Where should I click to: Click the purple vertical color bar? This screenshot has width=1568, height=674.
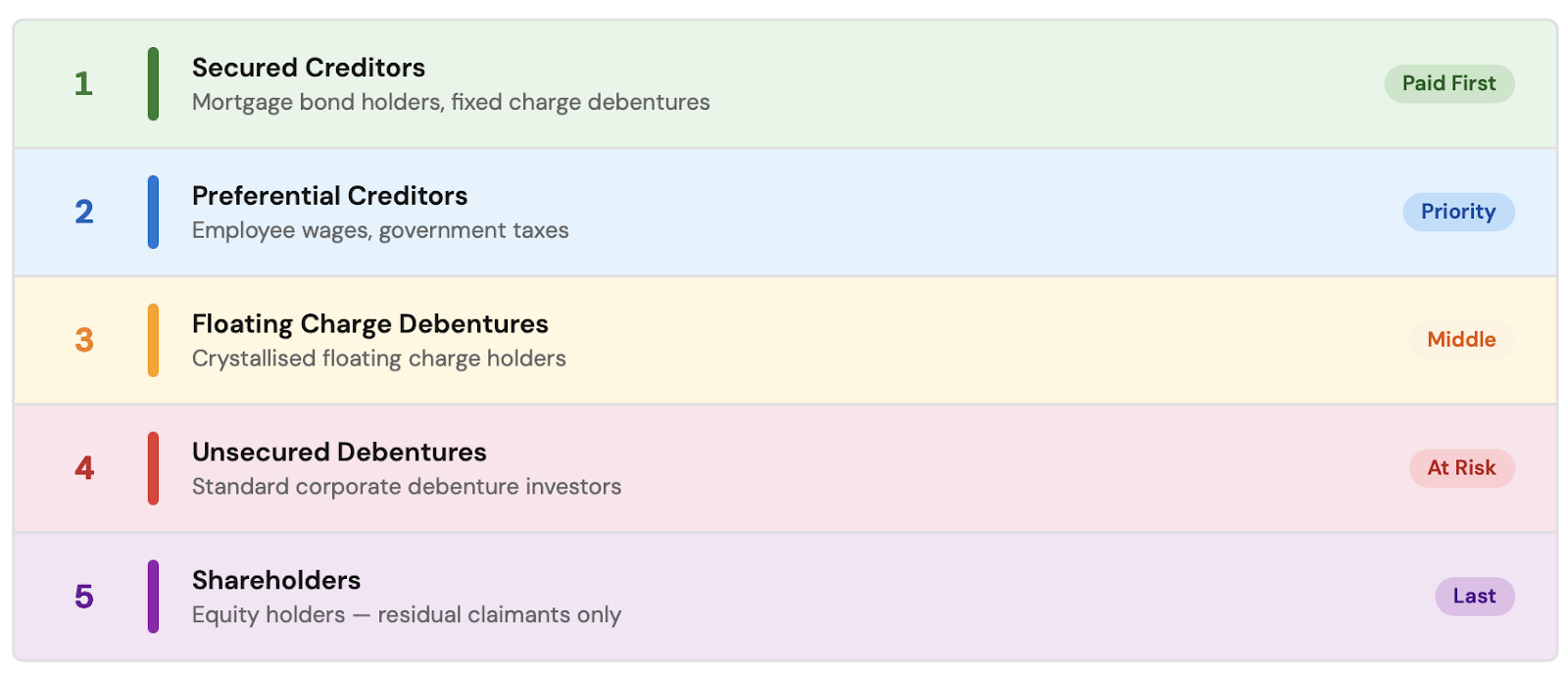153,597
